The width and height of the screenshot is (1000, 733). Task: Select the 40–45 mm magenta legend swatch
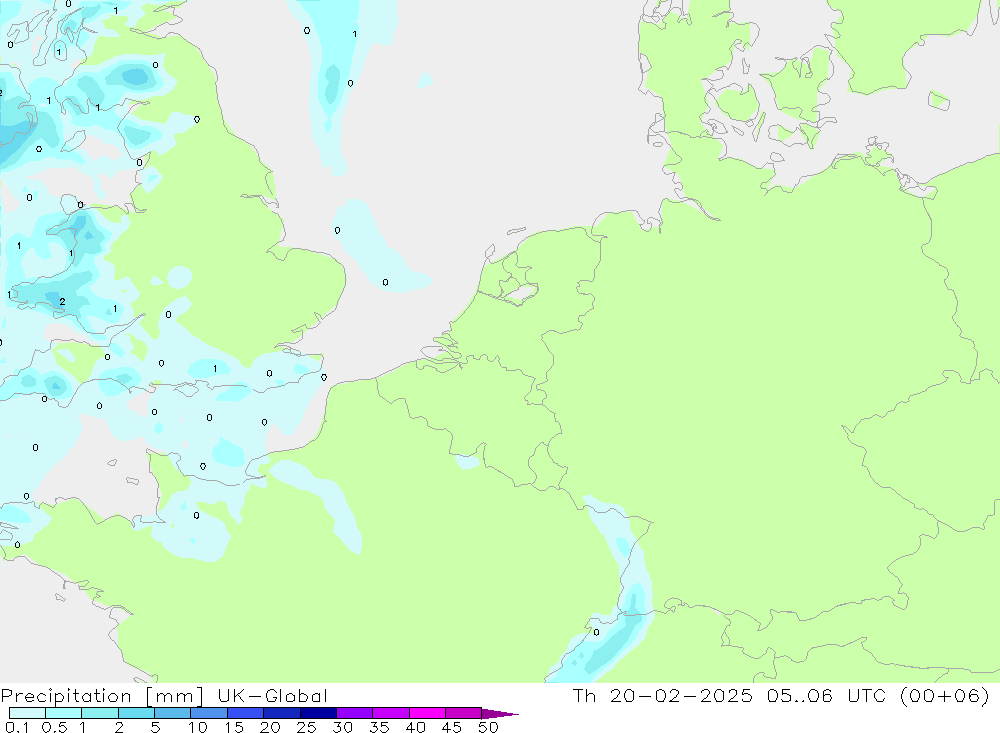pyautogui.click(x=427, y=713)
